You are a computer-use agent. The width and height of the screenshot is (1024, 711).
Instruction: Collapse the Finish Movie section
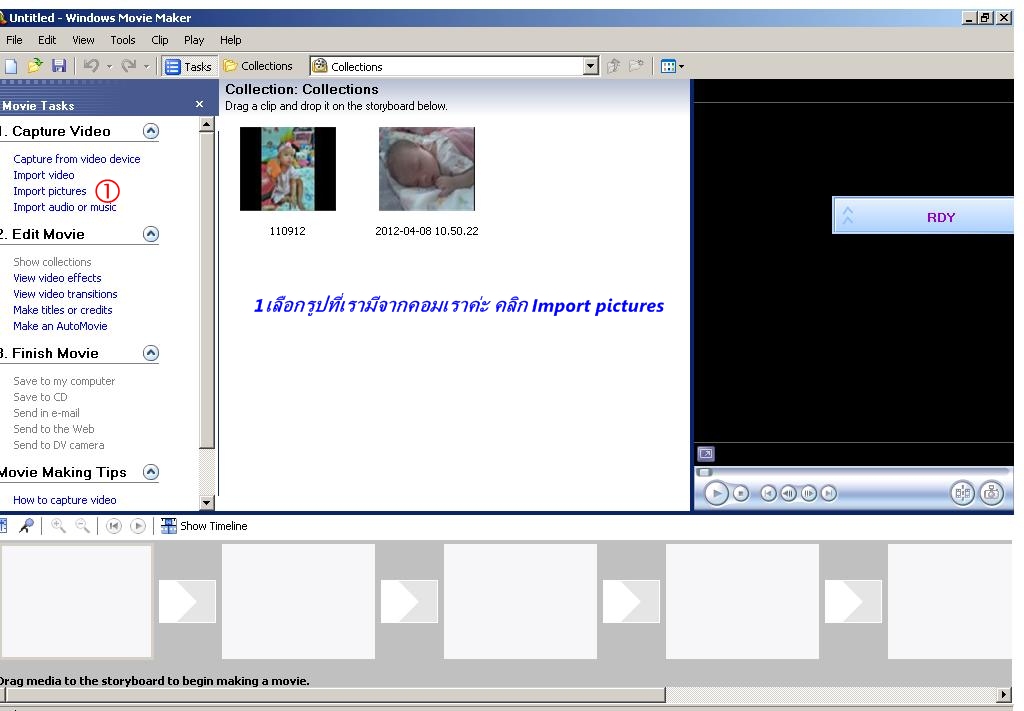coord(151,353)
